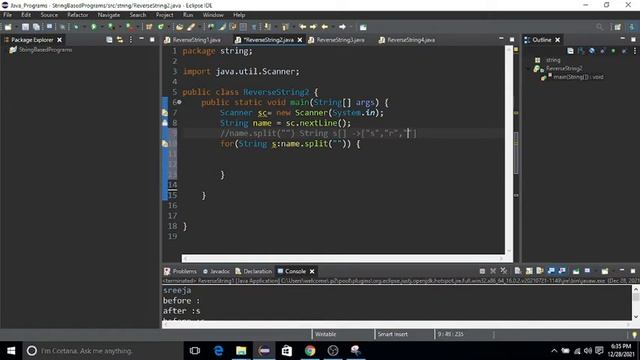Toggle Sort in the Outline view
This screenshot has width=640, height=360.
click(x=581, y=51)
